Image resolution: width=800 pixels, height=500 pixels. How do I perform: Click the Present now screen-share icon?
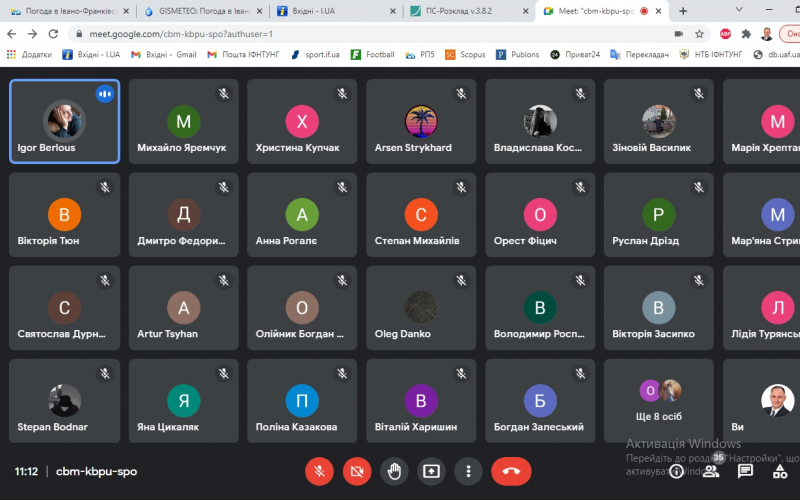tap(431, 471)
